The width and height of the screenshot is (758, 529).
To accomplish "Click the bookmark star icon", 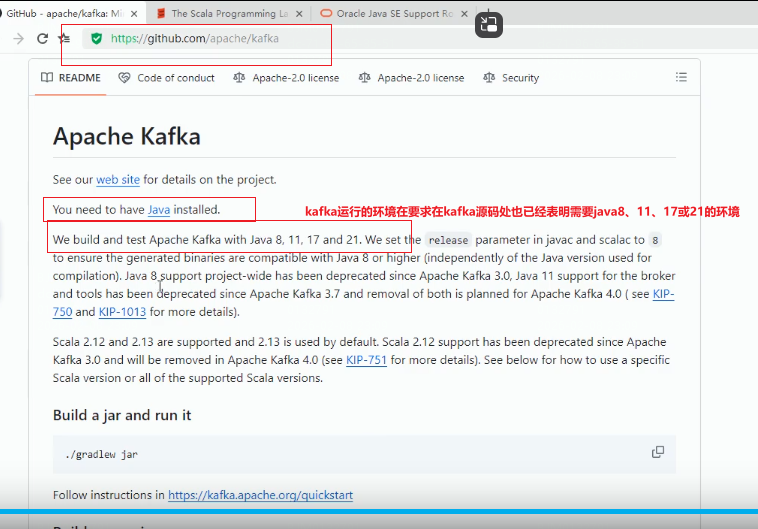I will tap(64, 38).
